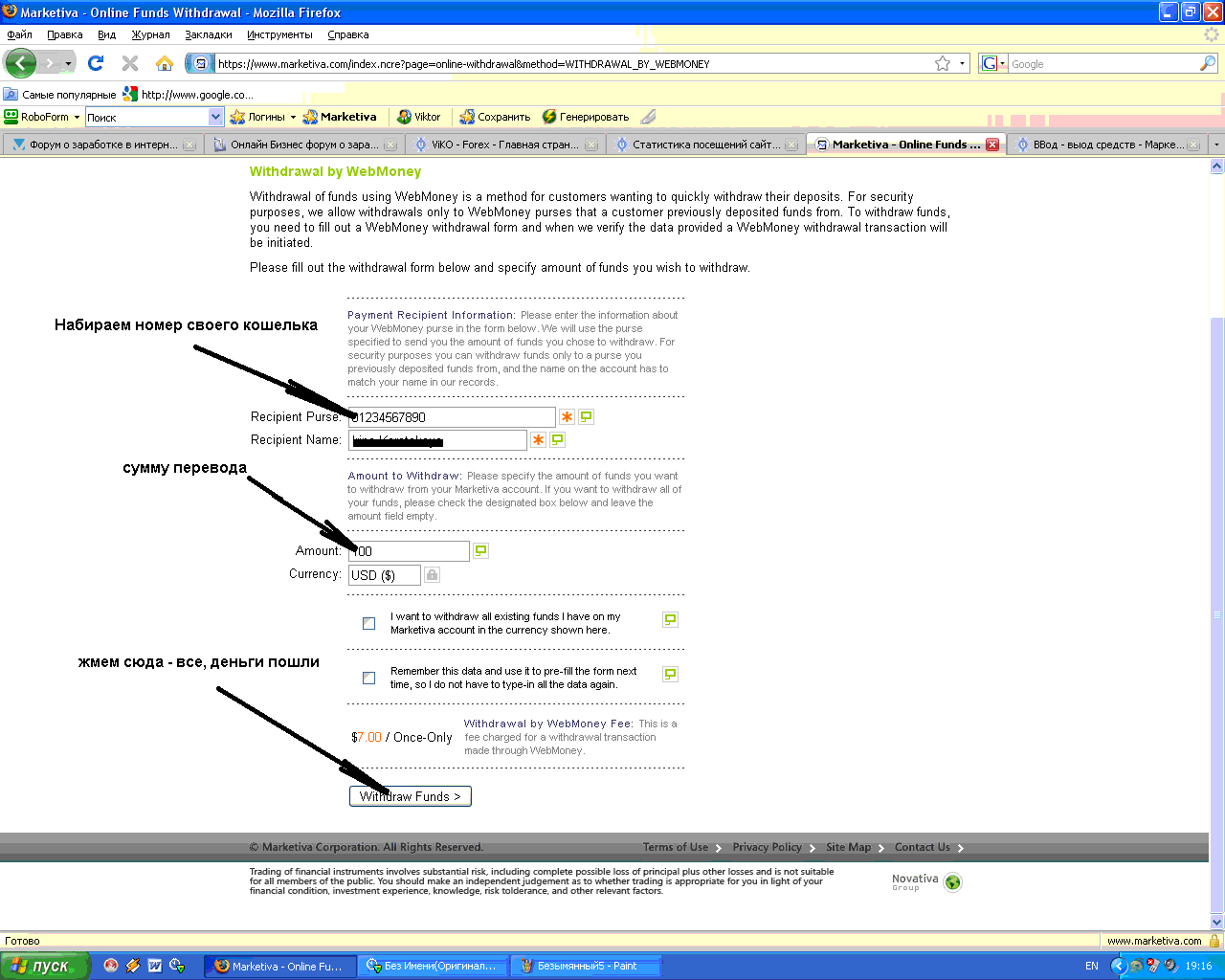The image size is (1225, 980).
Task: Open the Справка menu
Action: click(348, 34)
